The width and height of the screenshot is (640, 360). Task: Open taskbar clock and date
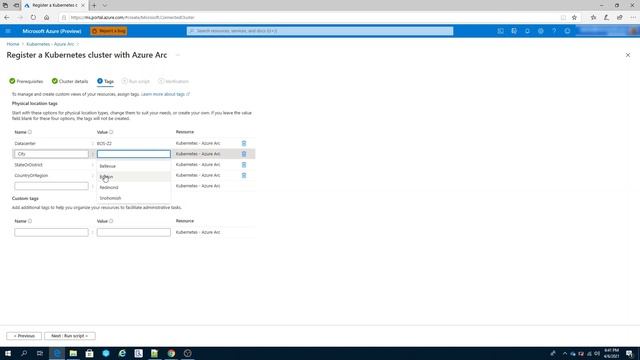[611, 353]
